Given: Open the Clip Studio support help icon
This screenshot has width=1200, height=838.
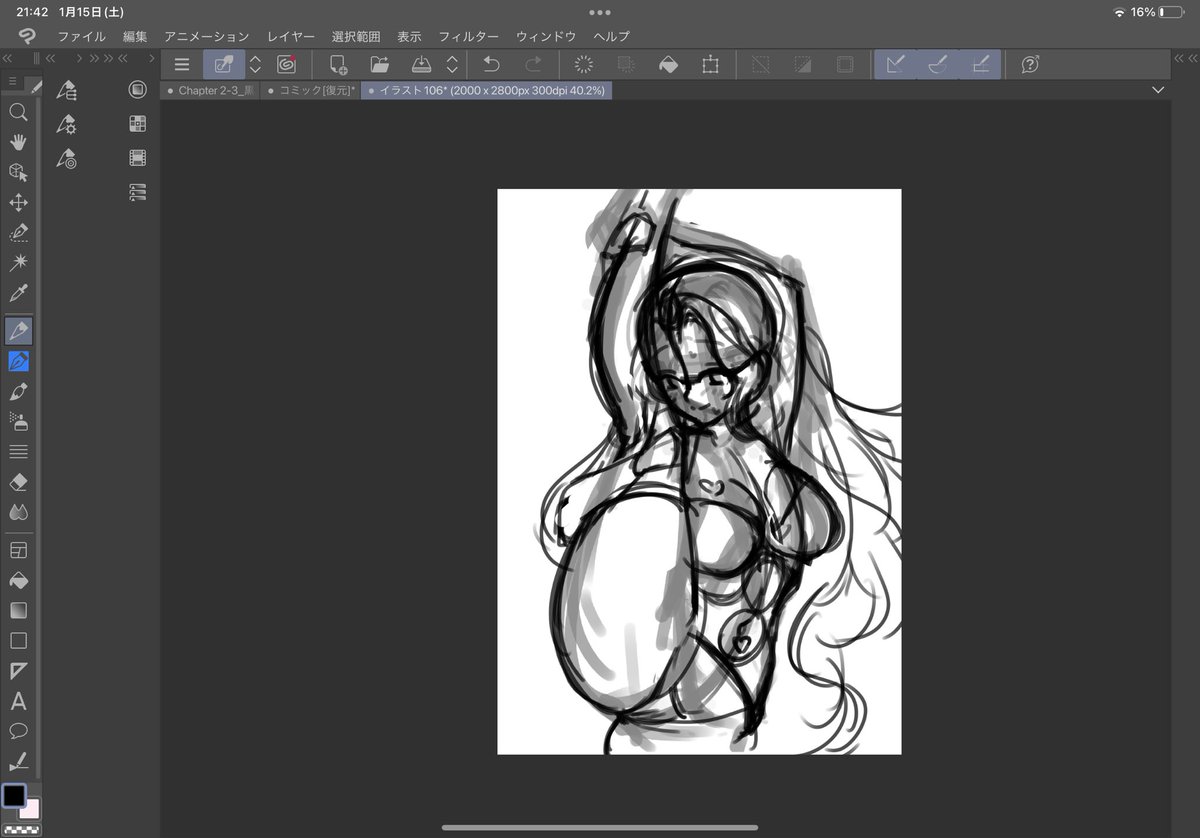Looking at the screenshot, I should tap(1030, 64).
